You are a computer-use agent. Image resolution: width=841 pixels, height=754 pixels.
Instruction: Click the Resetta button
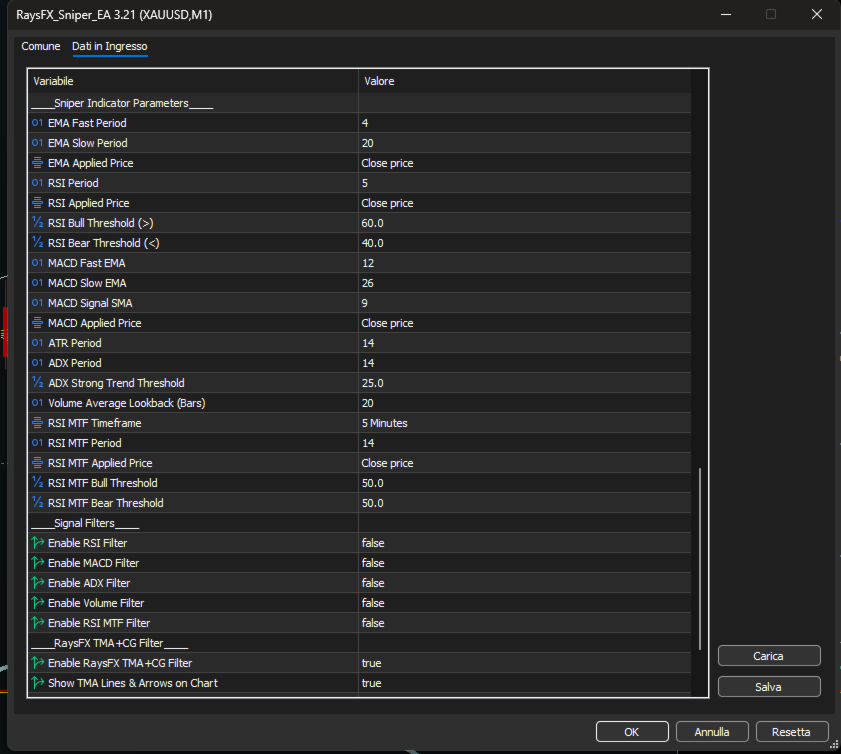pos(791,731)
